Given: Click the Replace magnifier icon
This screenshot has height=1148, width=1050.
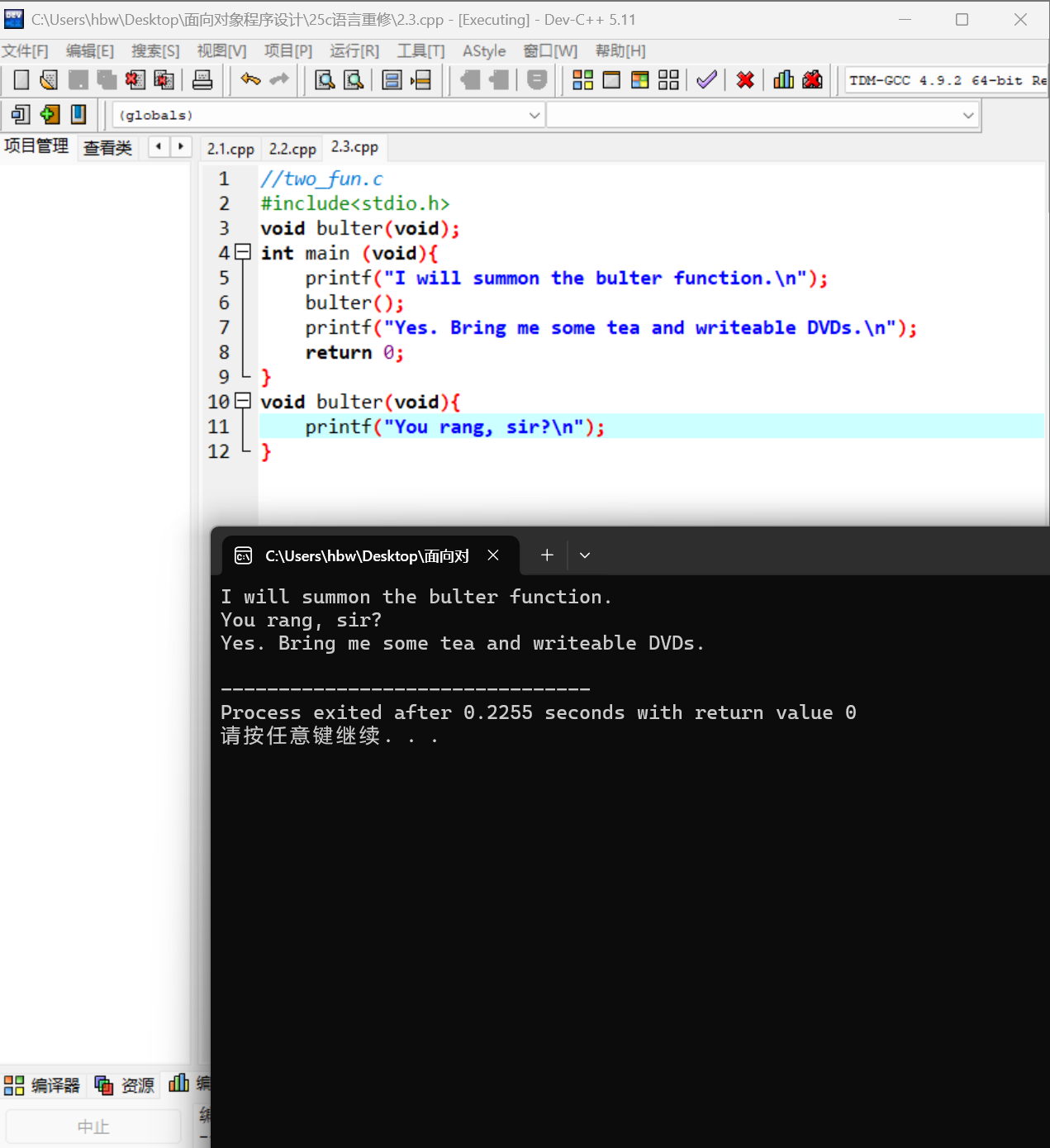Looking at the screenshot, I should click(x=354, y=80).
